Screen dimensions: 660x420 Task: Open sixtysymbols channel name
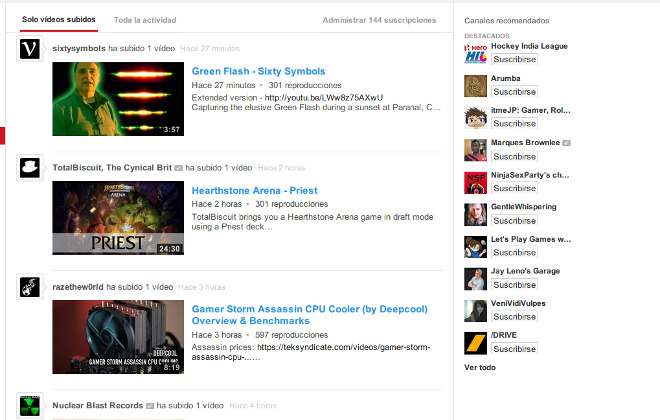(79, 48)
